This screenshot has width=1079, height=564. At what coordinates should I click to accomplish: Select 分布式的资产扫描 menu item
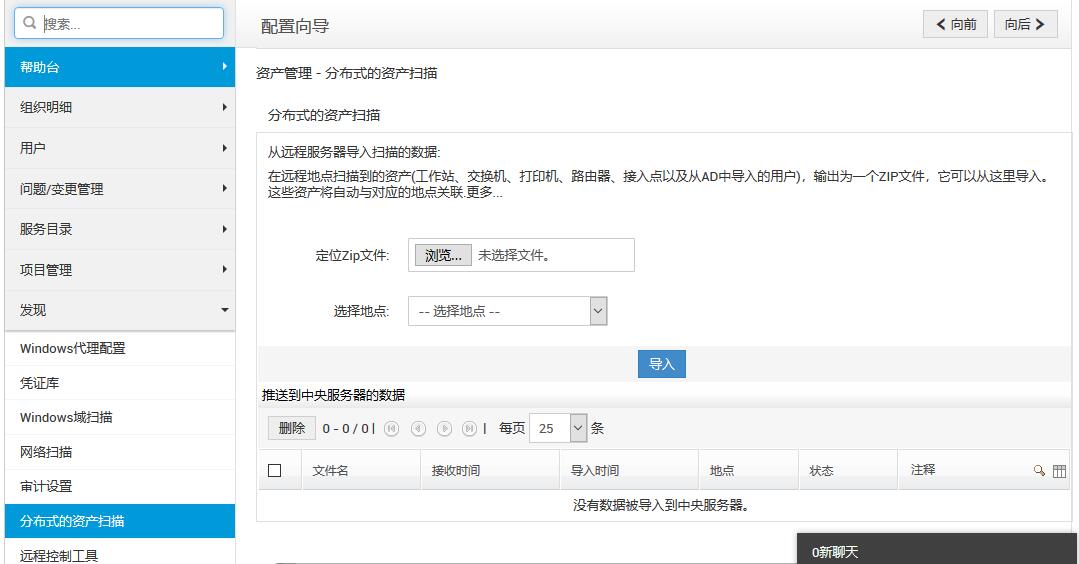[120, 521]
